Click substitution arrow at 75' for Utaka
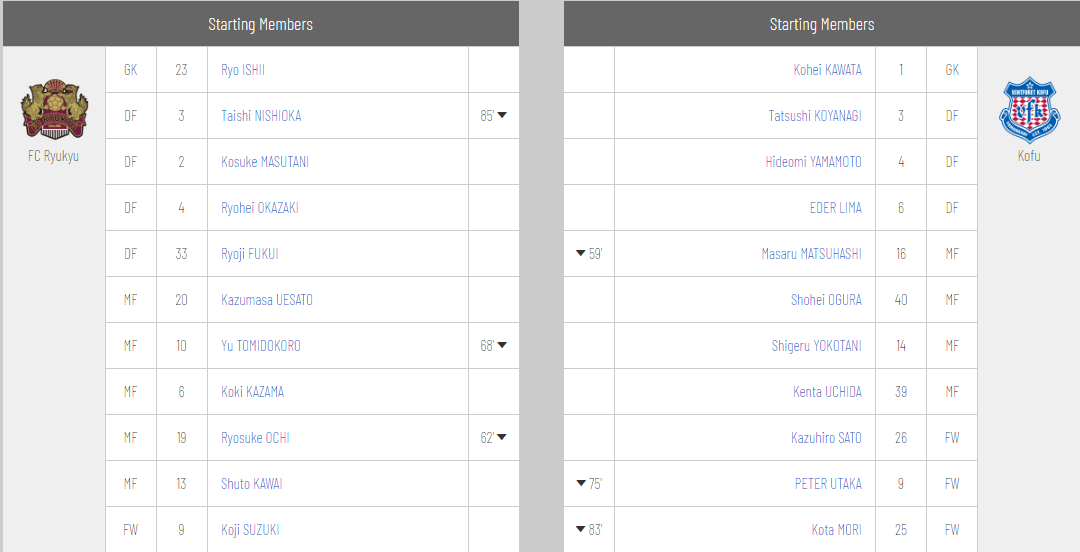 click(x=581, y=484)
